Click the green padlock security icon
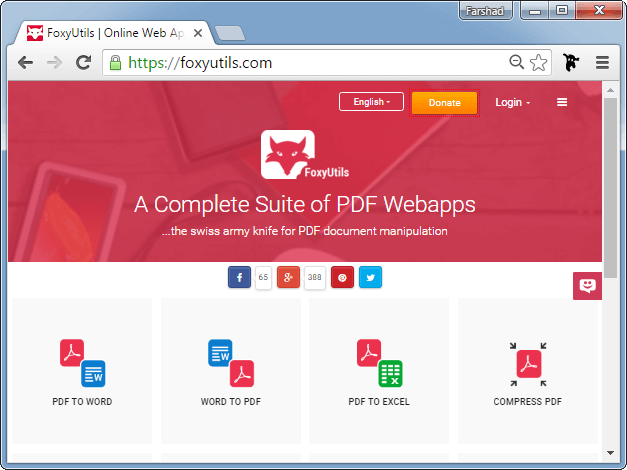The height and width of the screenshot is (470, 627). tap(115, 63)
